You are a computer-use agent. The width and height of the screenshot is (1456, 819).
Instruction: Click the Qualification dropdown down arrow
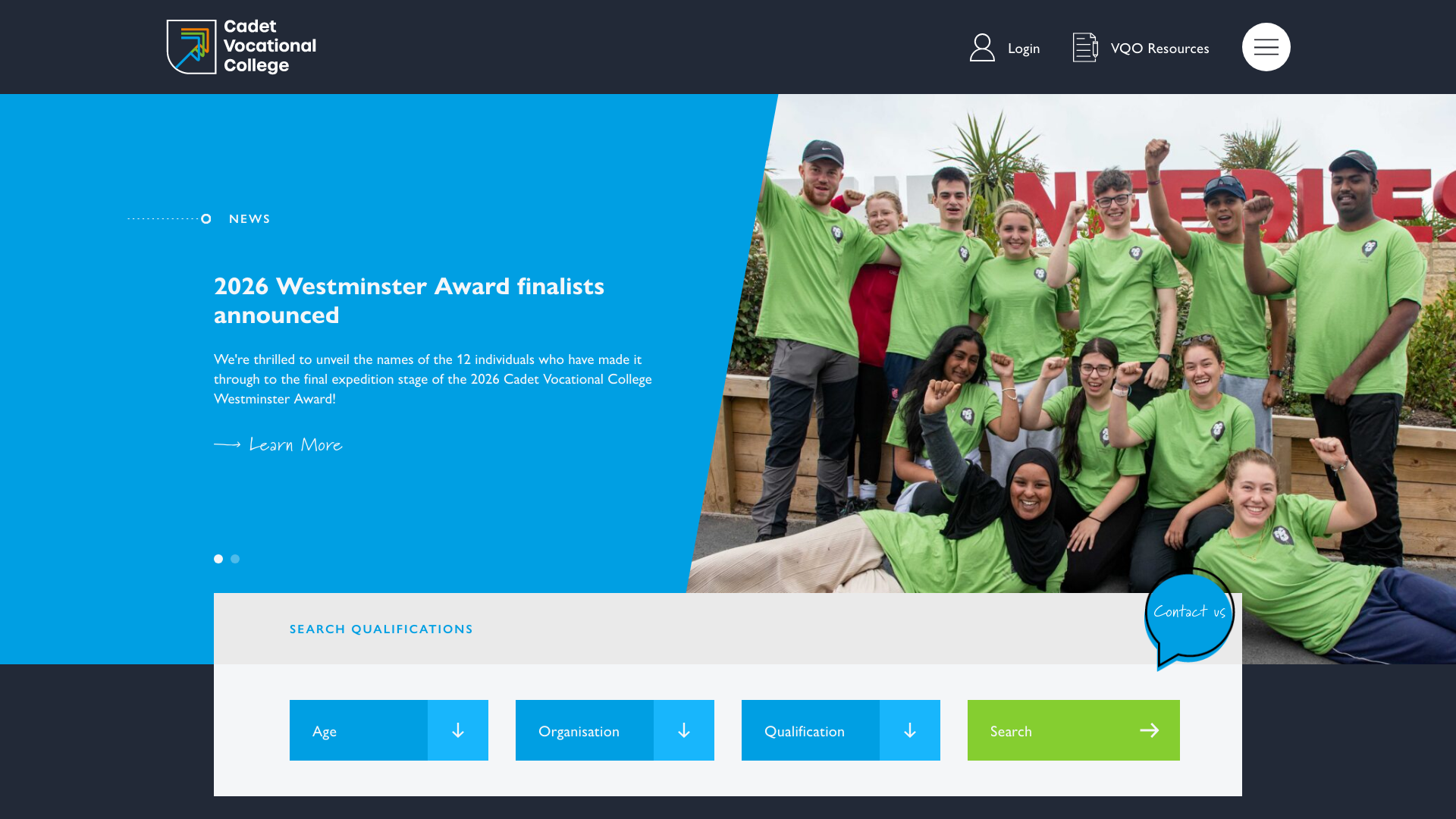[910, 730]
